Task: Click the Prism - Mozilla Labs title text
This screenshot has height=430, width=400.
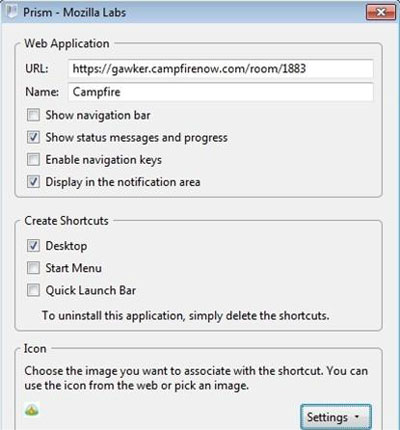Action: [74, 13]
